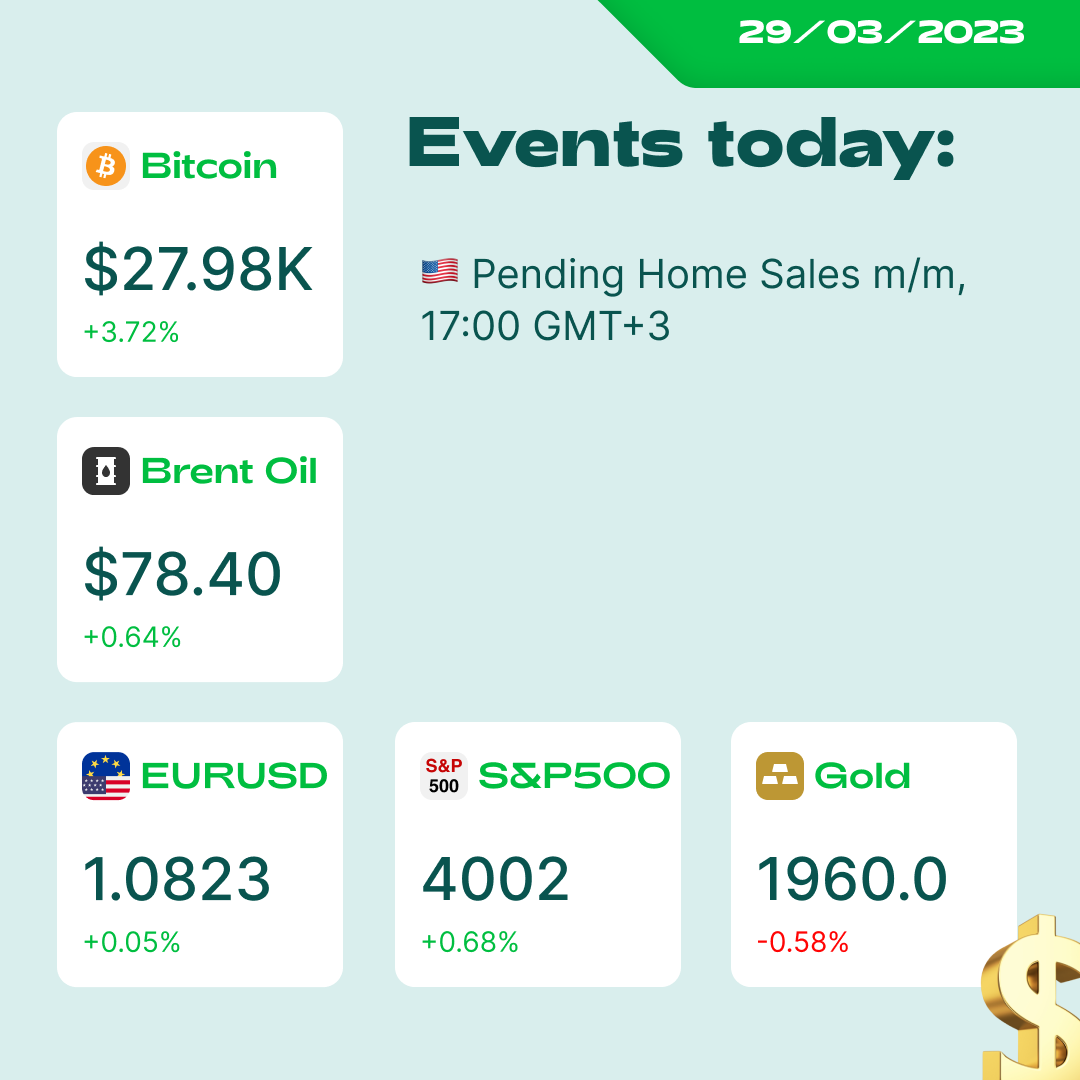Click the EURUSD flags icon
Screen dimensions: 1080x1080
click(x=105, y=776)
